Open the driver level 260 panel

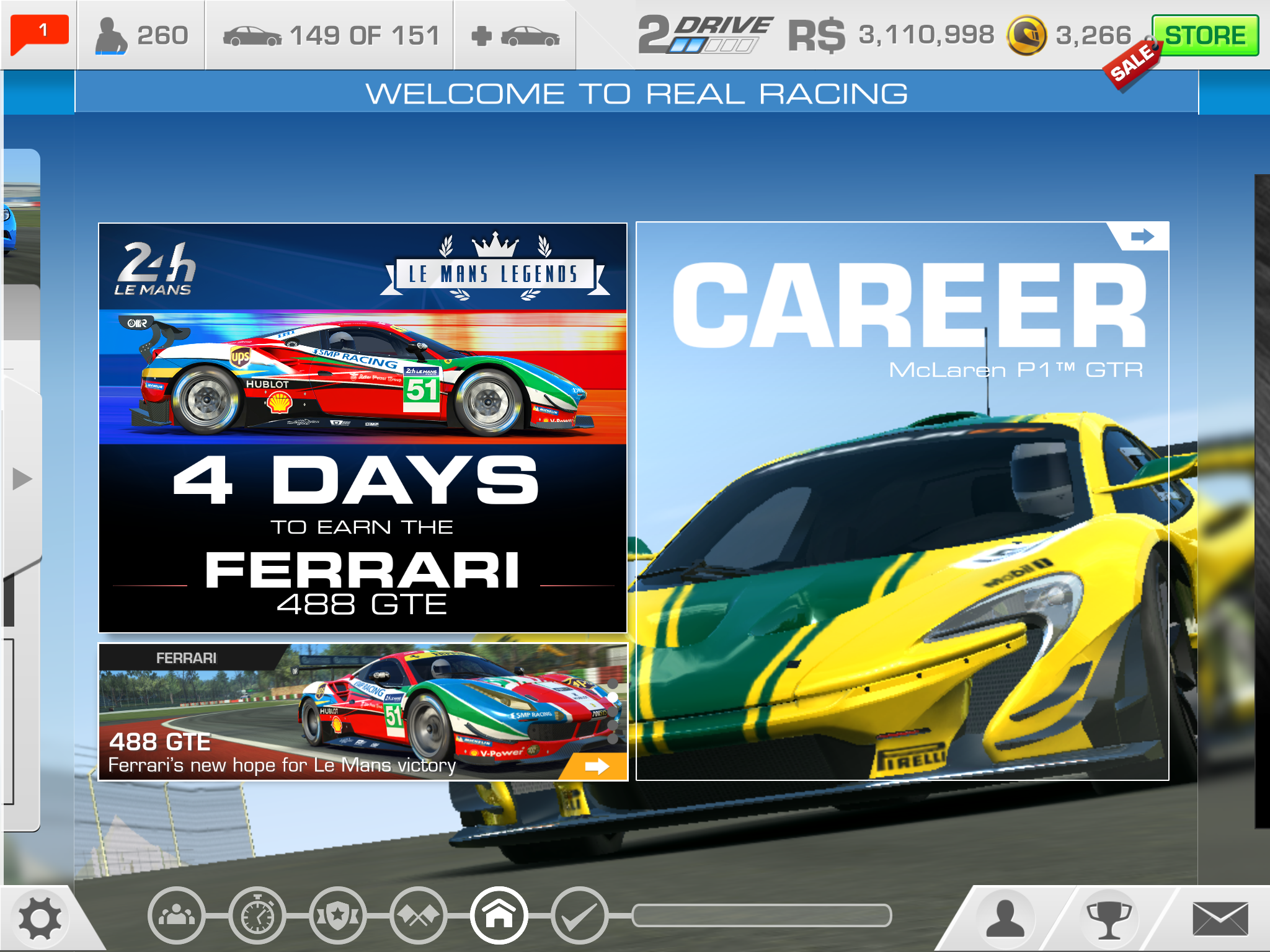click(141, 35)
